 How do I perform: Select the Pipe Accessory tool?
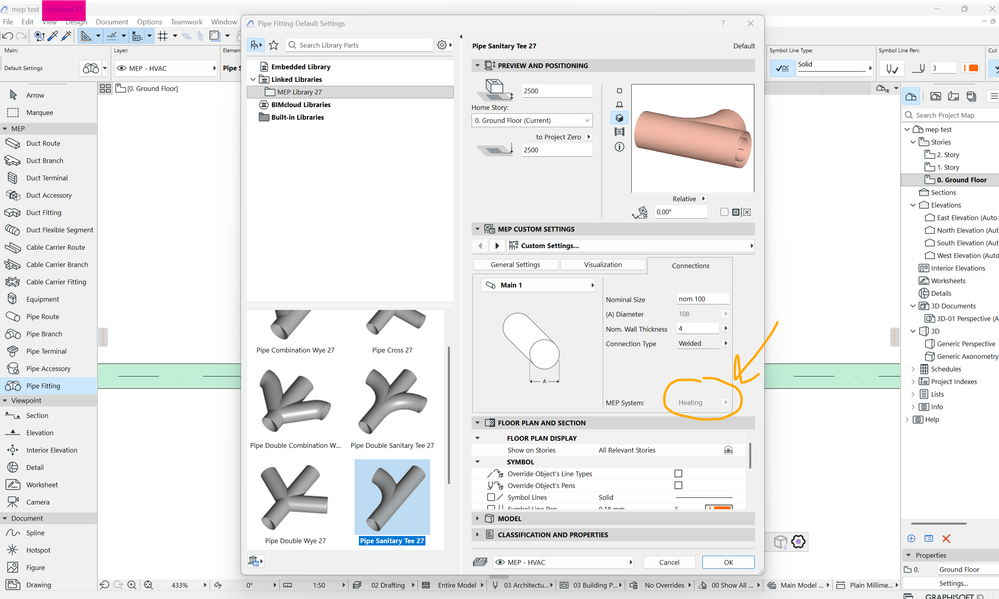[x=48, y=368]
